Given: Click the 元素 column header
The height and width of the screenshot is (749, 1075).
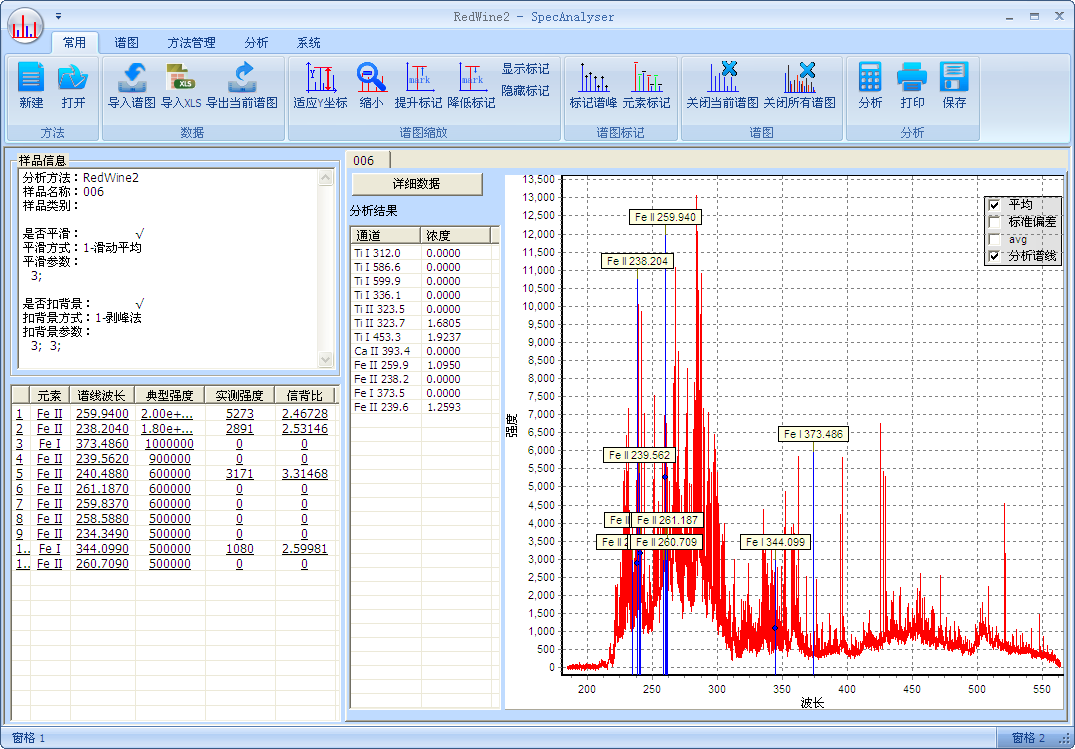Looking at the screenshot, I should click(x=49, y=395).
